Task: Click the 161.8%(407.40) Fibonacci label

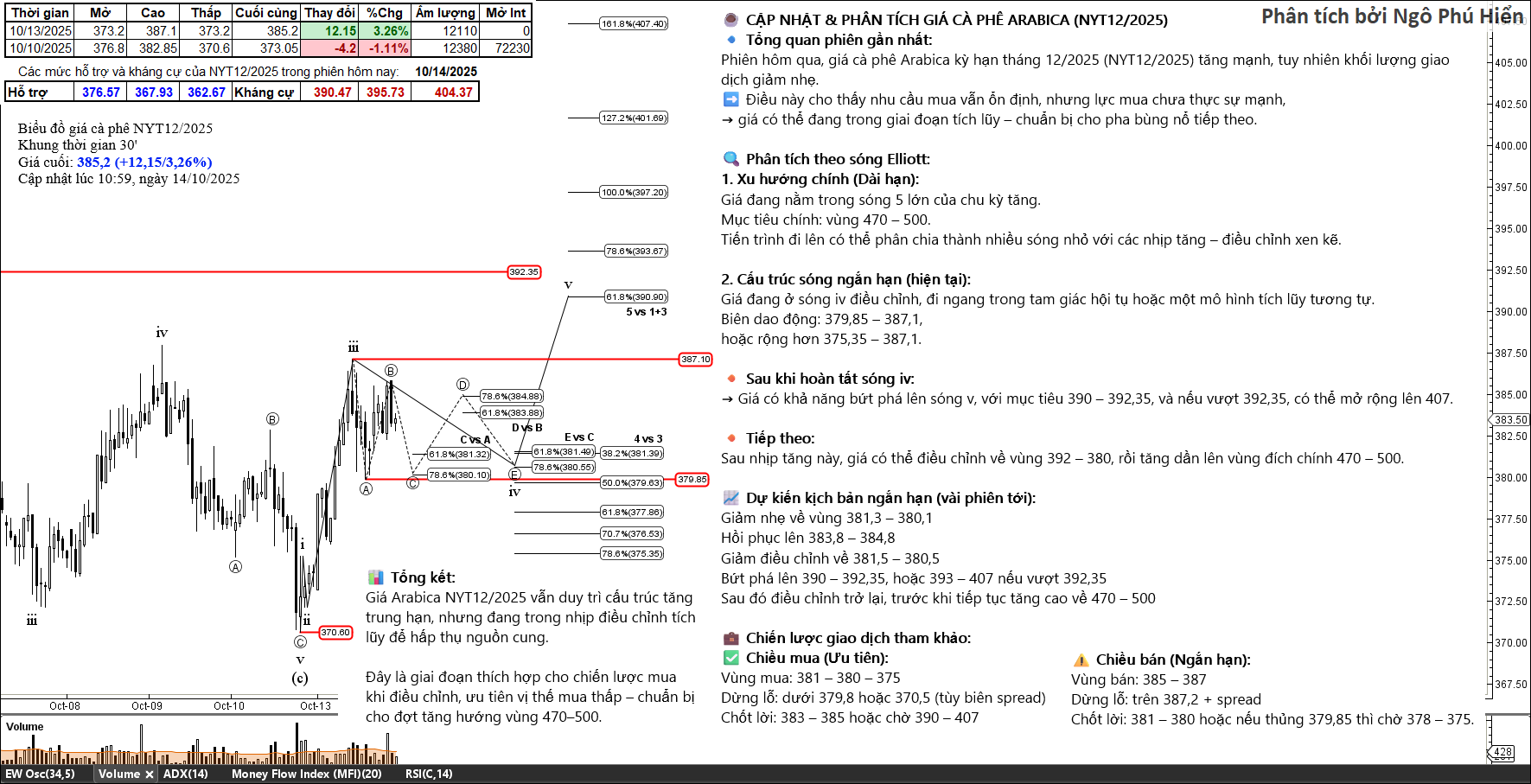Action: [634, 23]
